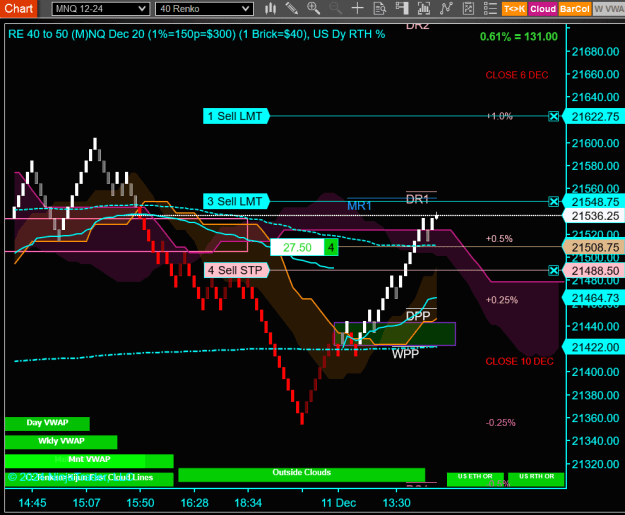Open the strategies icon in toolbar
Screen dimensions: 625x515
468,8
